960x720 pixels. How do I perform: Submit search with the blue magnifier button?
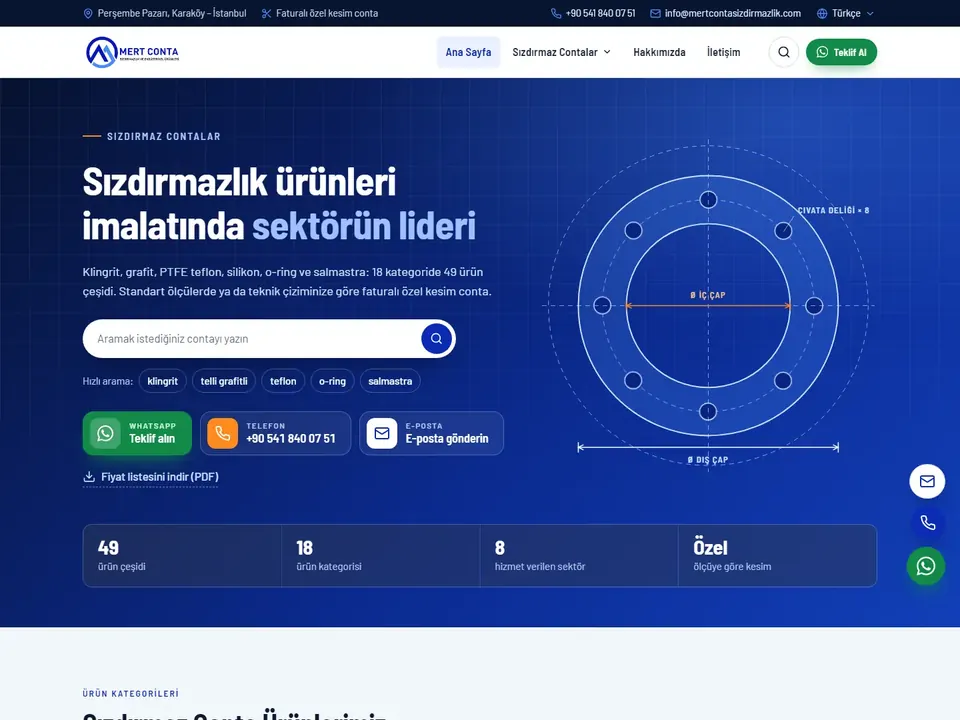click(x=437, y=339)
